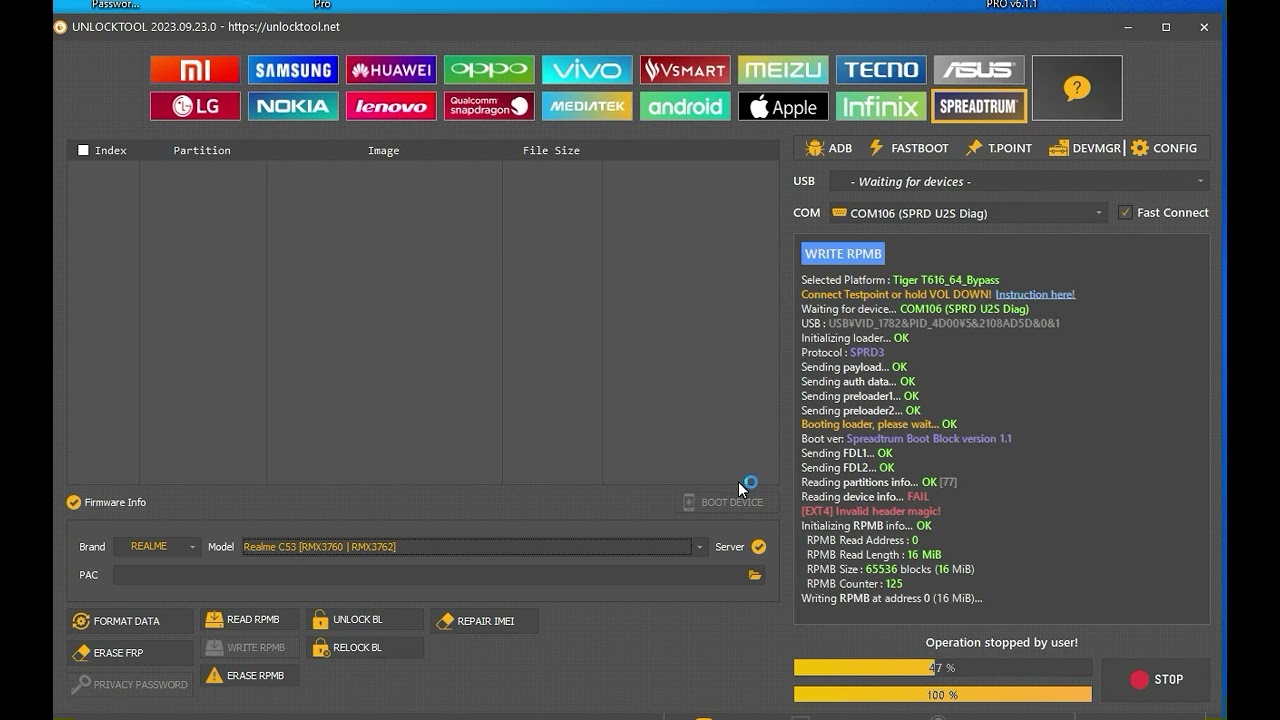Toggle the Fast Connect checkbox
Viewport: 1280px width, 720px height.
1125,213
